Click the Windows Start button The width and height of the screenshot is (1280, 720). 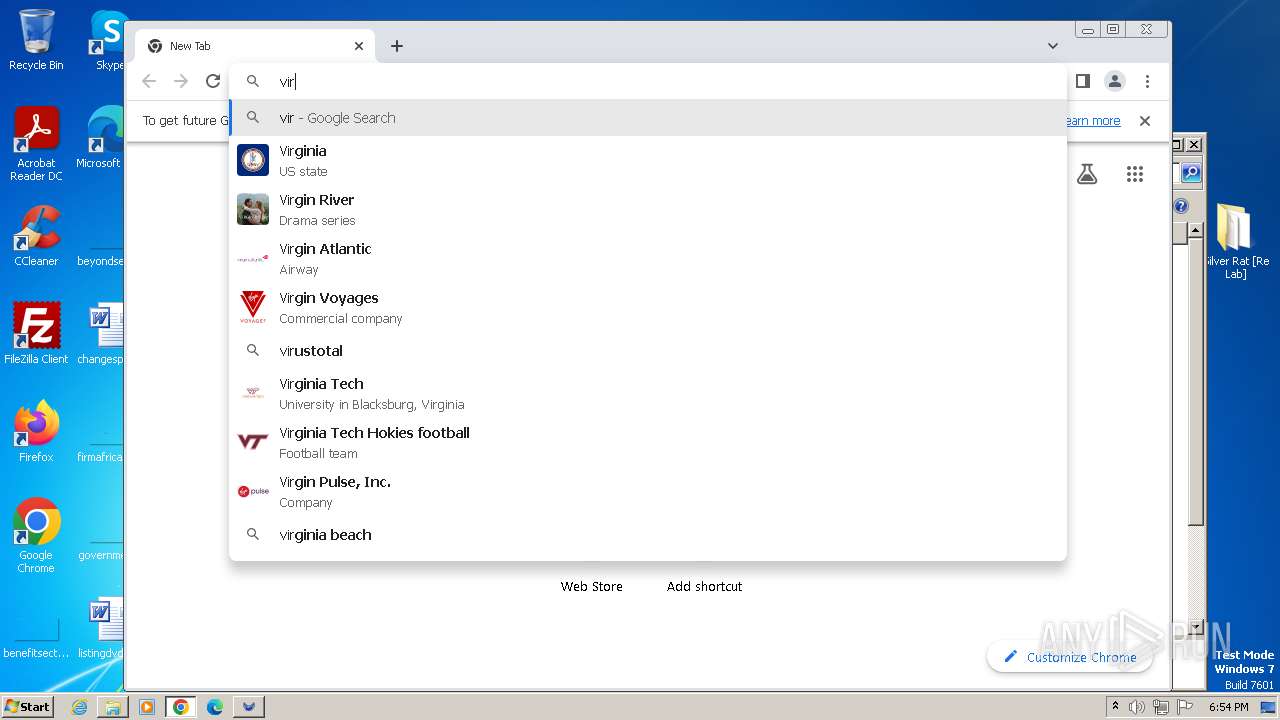pos(27,706)
